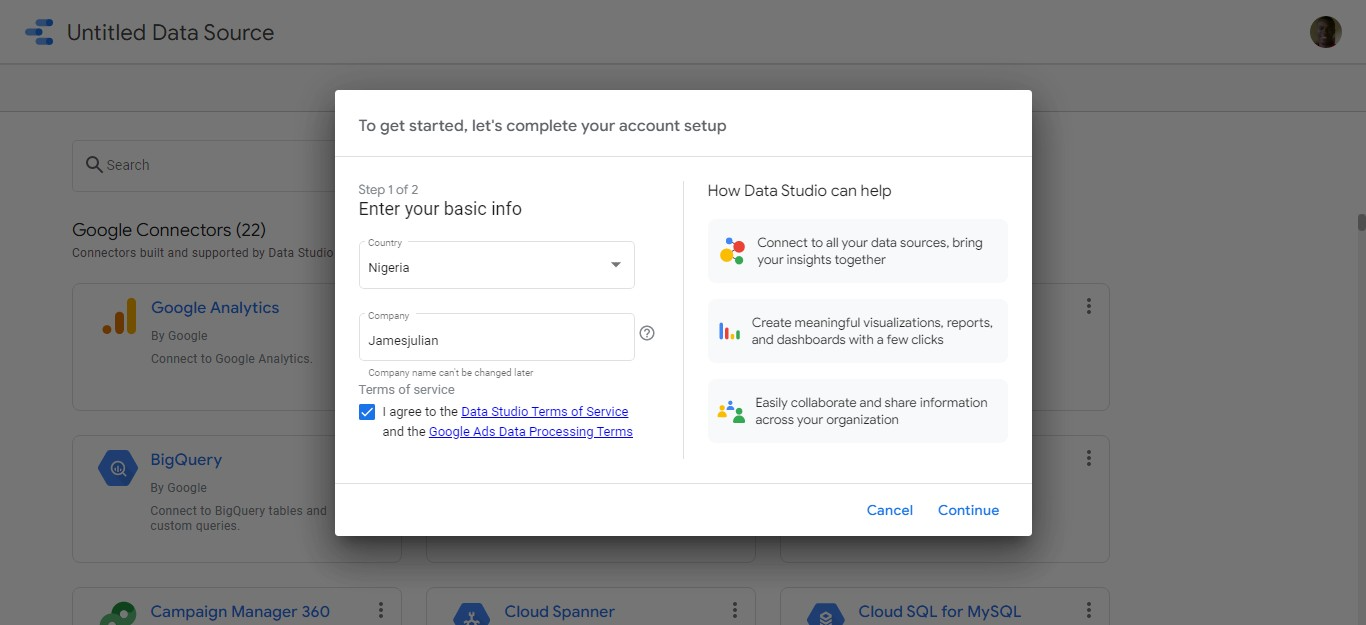Viewport: 1366px width, 625px height.
Task: Click the Cancel button
Action: point(890,510)
